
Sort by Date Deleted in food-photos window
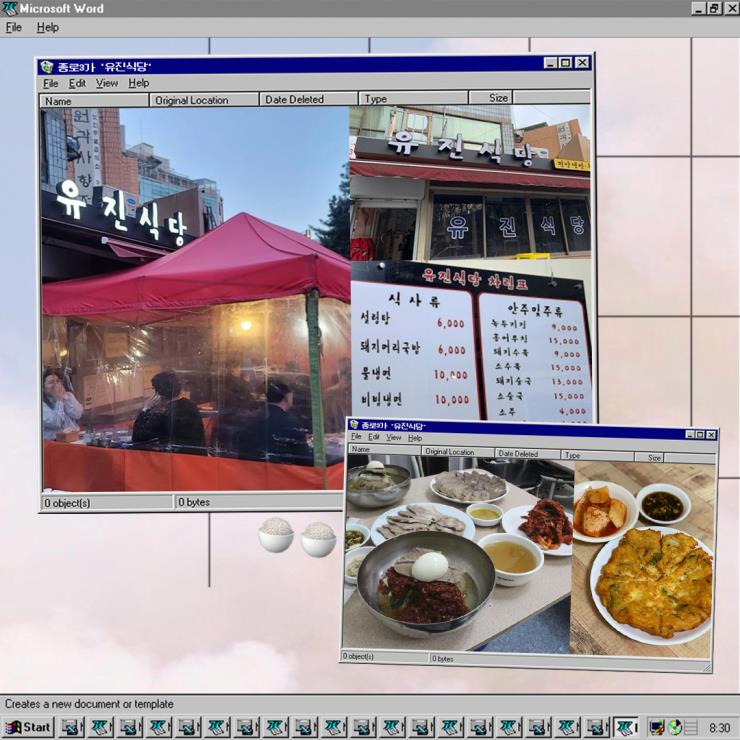coord(528,454)
